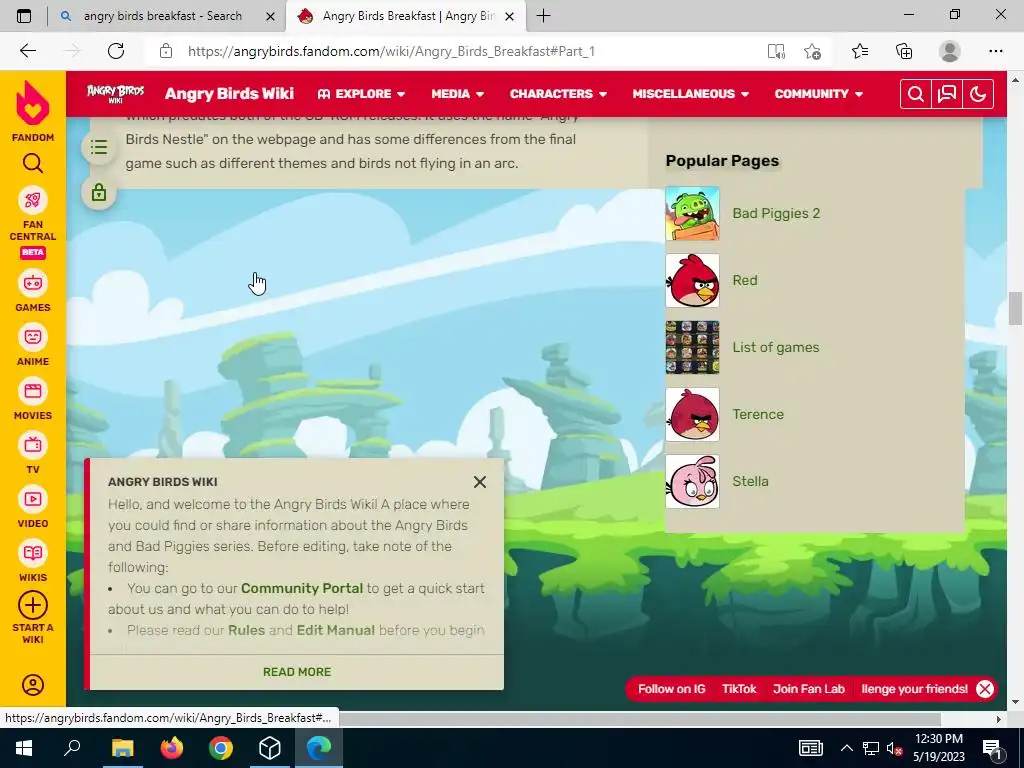Screen dimensions: 1024x768
Task: Open Fan Central rocket icon
Action: [33, 200]
